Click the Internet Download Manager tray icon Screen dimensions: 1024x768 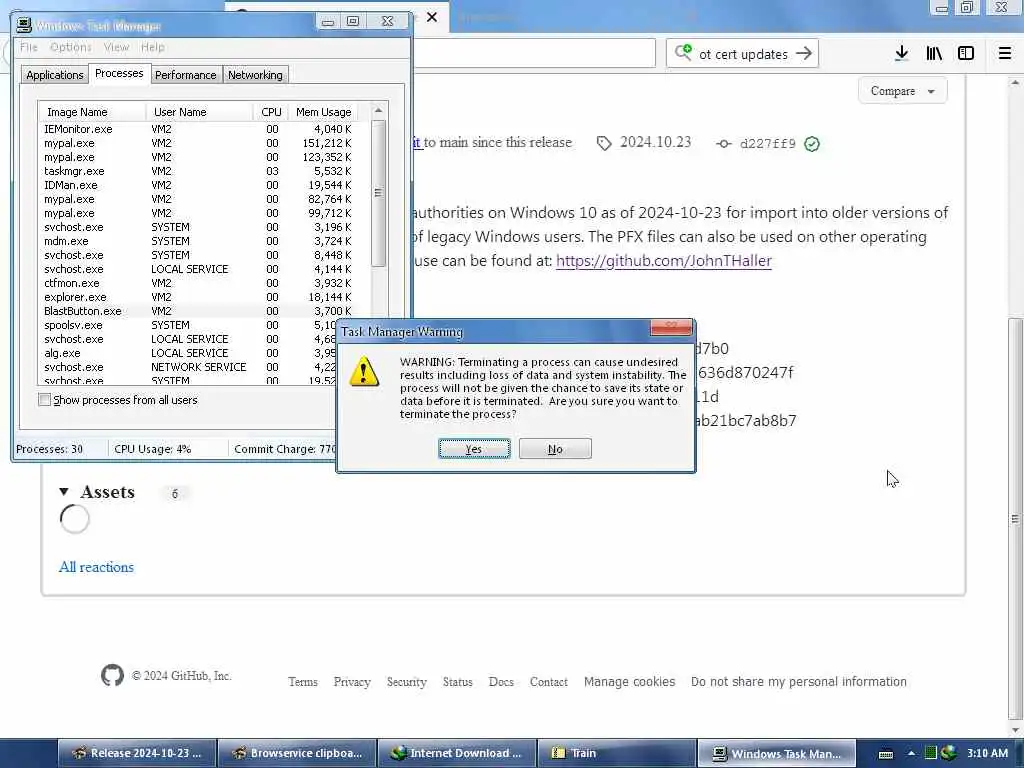point(949,753)
